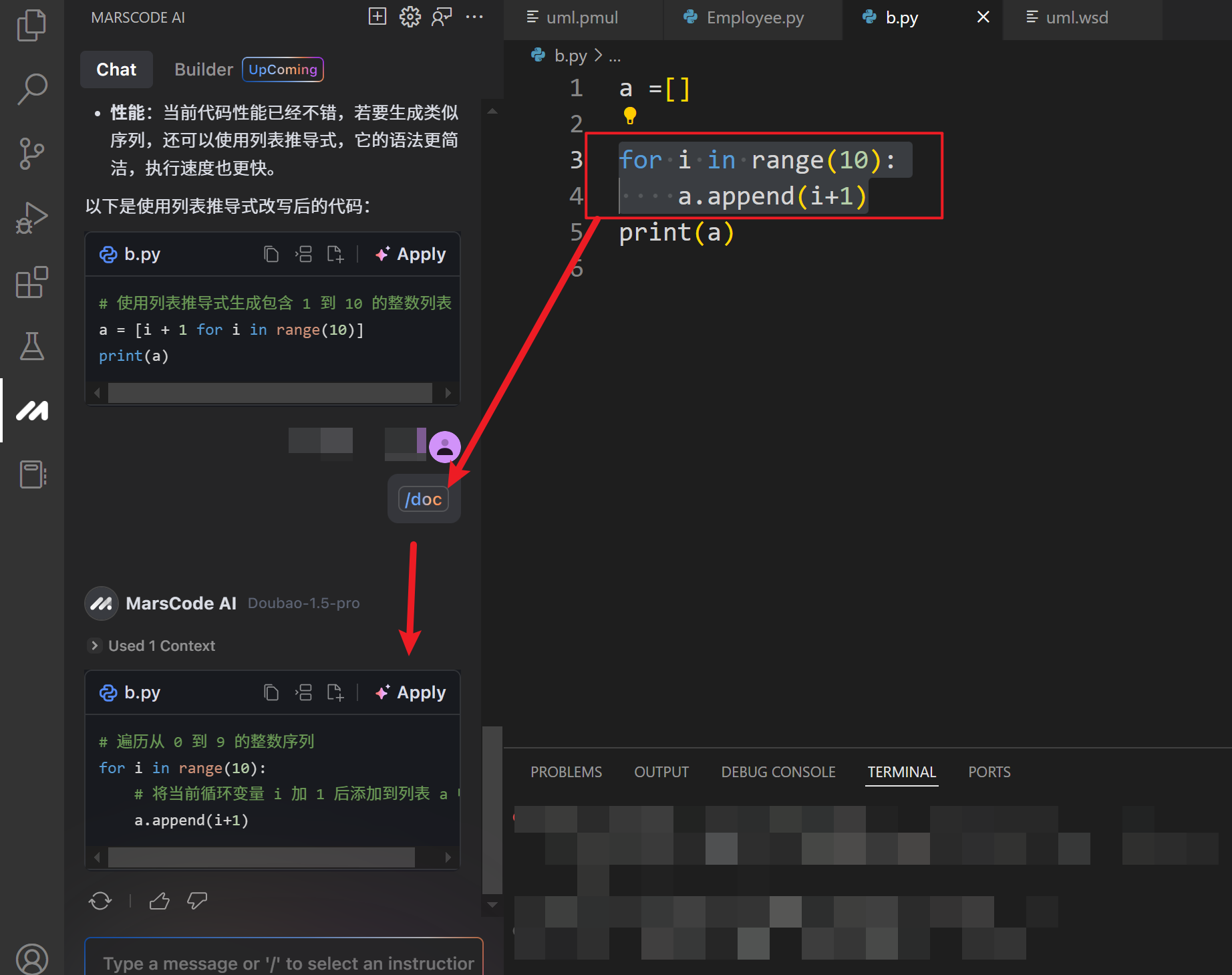Click the first code block horizontal scrollbar
Image resolution: width=1232 pixels, height=975 pixels.
point(270,393)
